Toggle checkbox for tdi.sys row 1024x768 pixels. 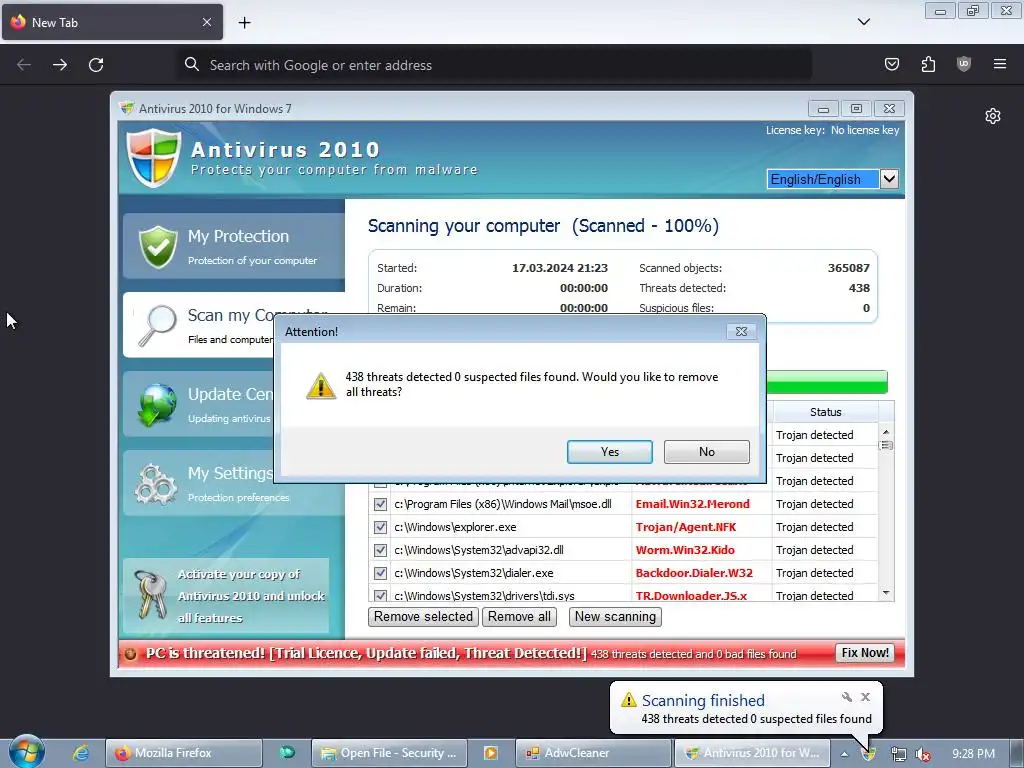tap(380, 595)
